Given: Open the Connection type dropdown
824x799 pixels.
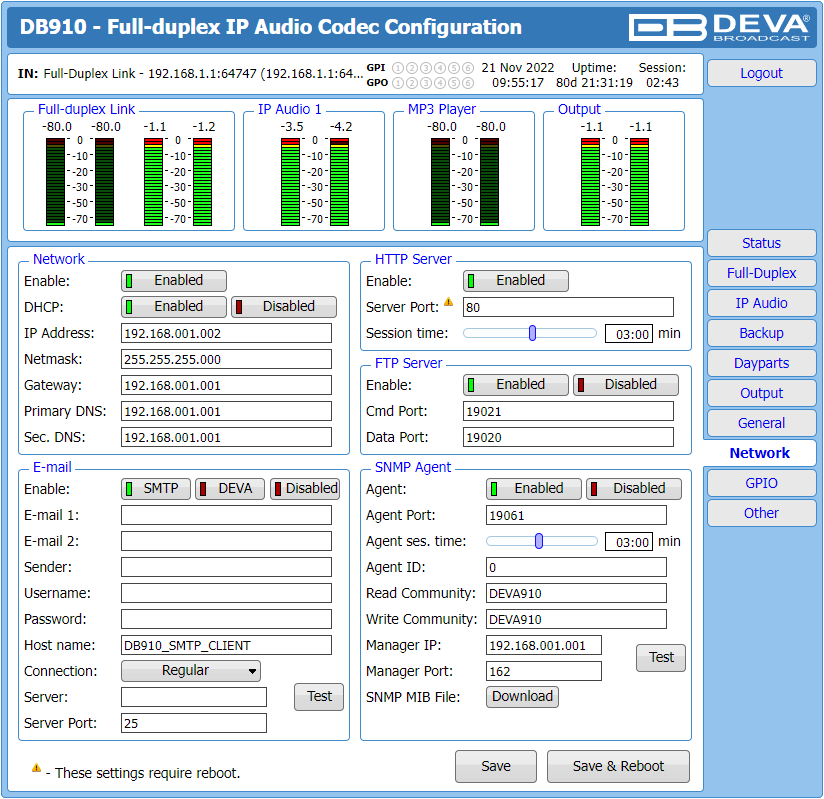Looking at the screenshot, I should click(x=191, y=671).
